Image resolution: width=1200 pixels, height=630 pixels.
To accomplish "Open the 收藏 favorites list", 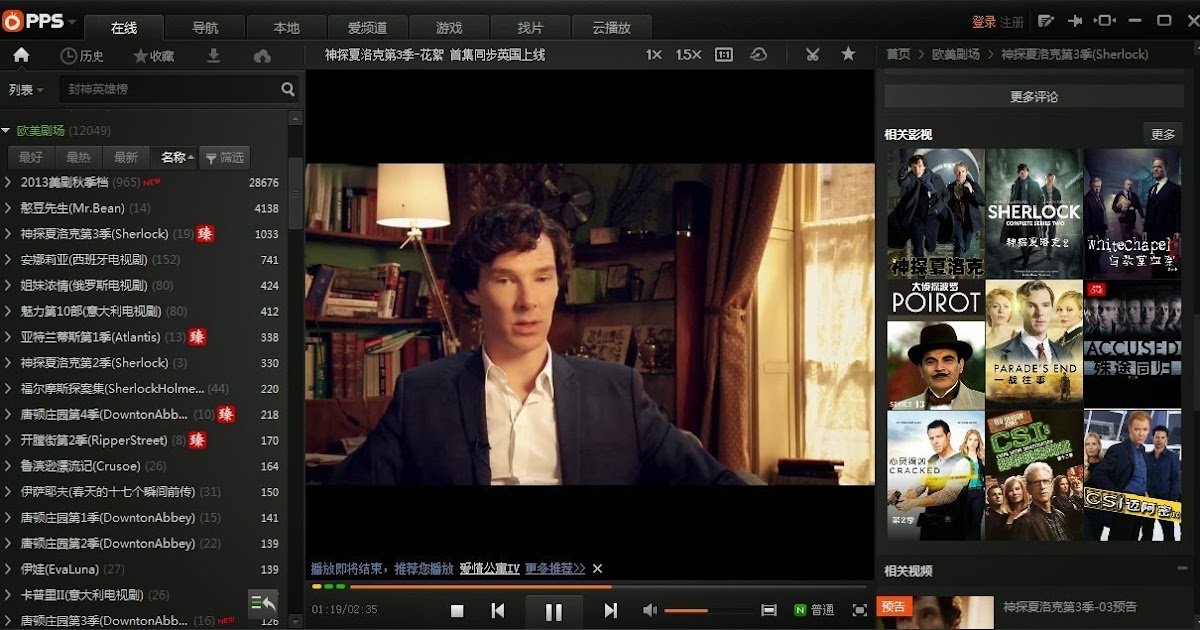I will (x=153, y=56).
